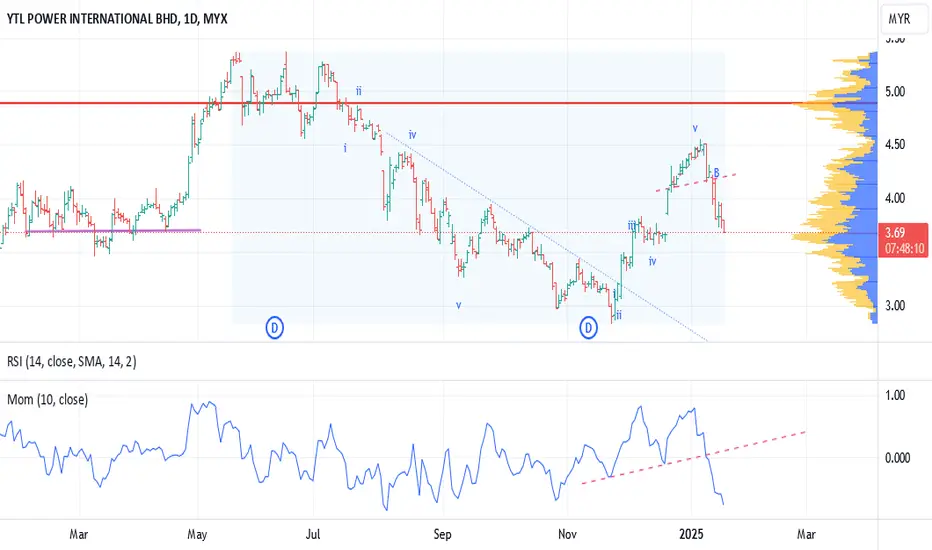Click the 0.000 momentum axis label
The width and height of the screenshot is (932, 550).
tap(898, 458)
